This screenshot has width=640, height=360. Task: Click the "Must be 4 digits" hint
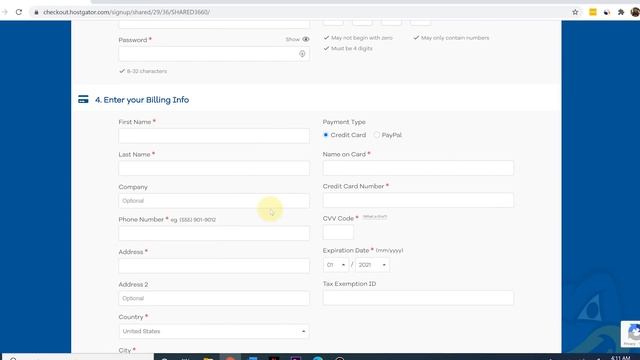click(351, 48)
